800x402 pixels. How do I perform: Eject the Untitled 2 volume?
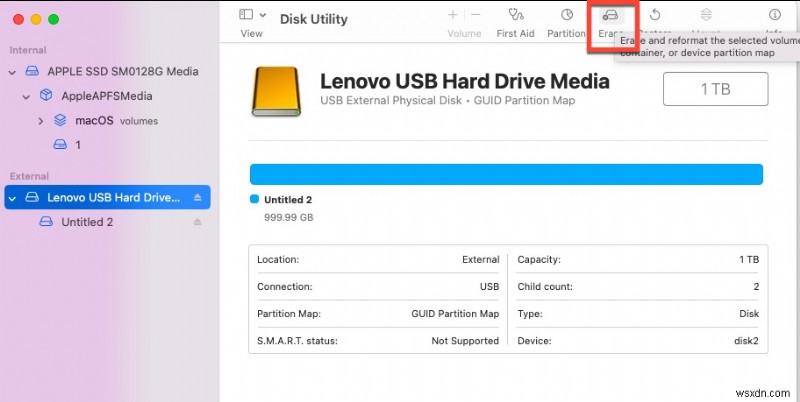coord(198,222)
